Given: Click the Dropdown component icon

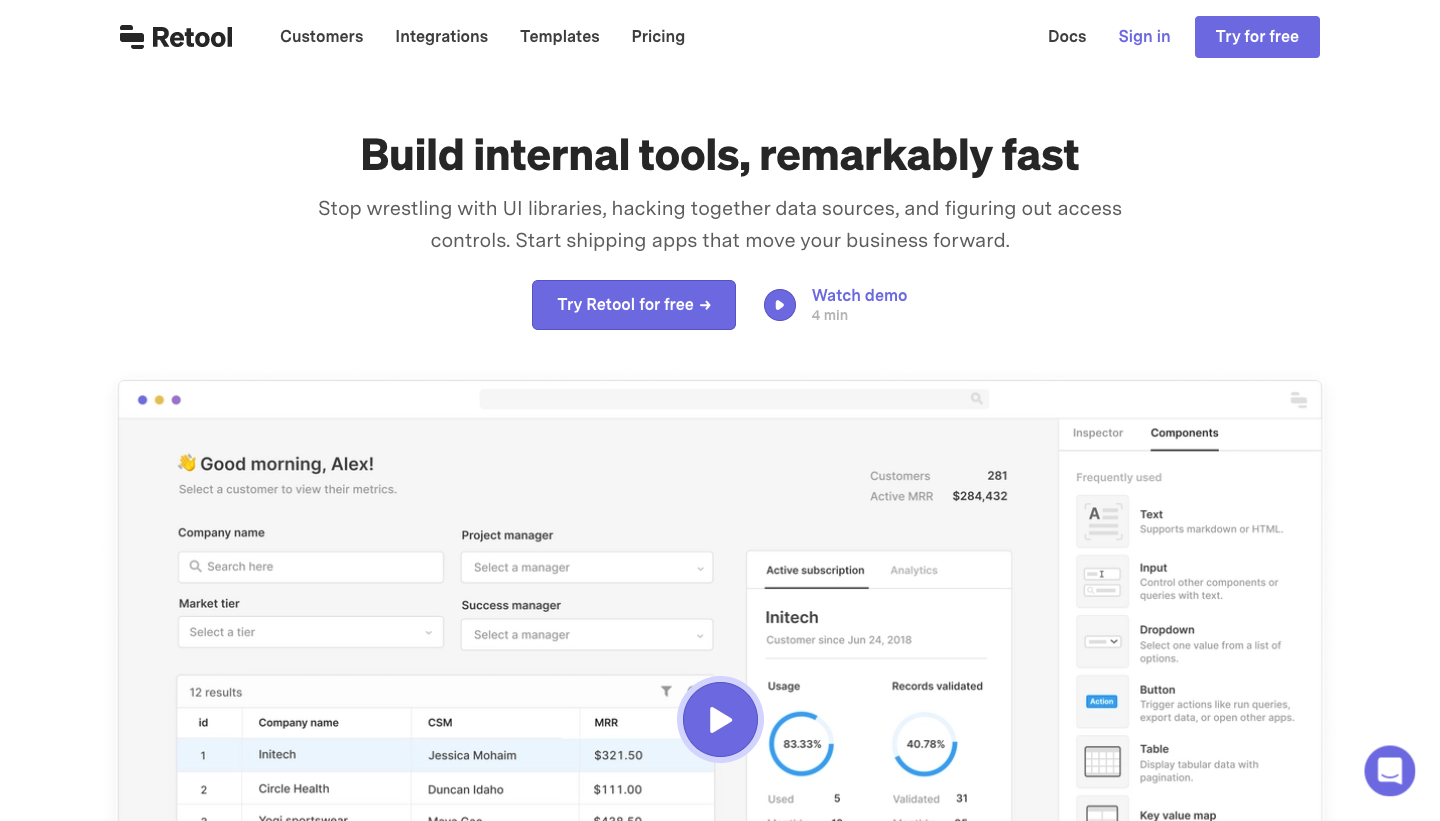Looking at the screenshot, I should click(x=1102, y=641).
